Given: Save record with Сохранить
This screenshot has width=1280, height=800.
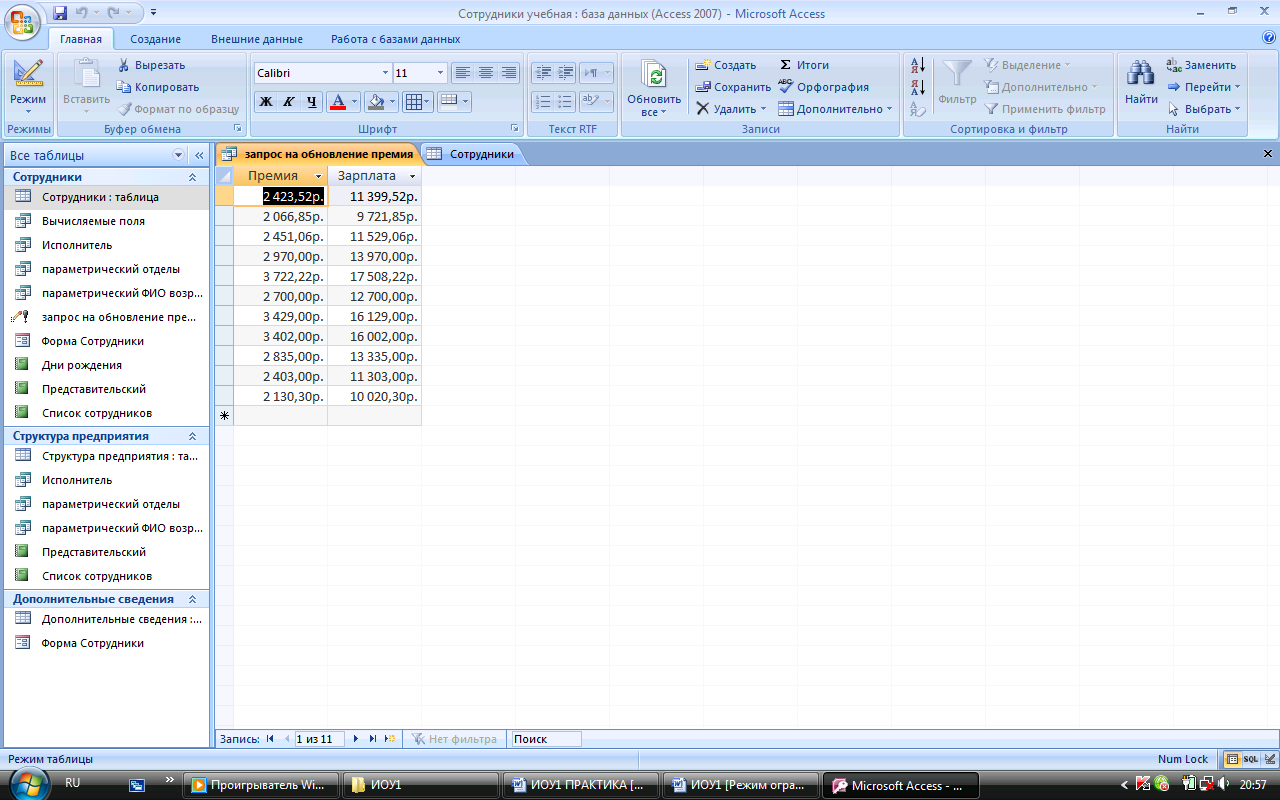Looking at the screenshot, I should (x=733, y=87).
